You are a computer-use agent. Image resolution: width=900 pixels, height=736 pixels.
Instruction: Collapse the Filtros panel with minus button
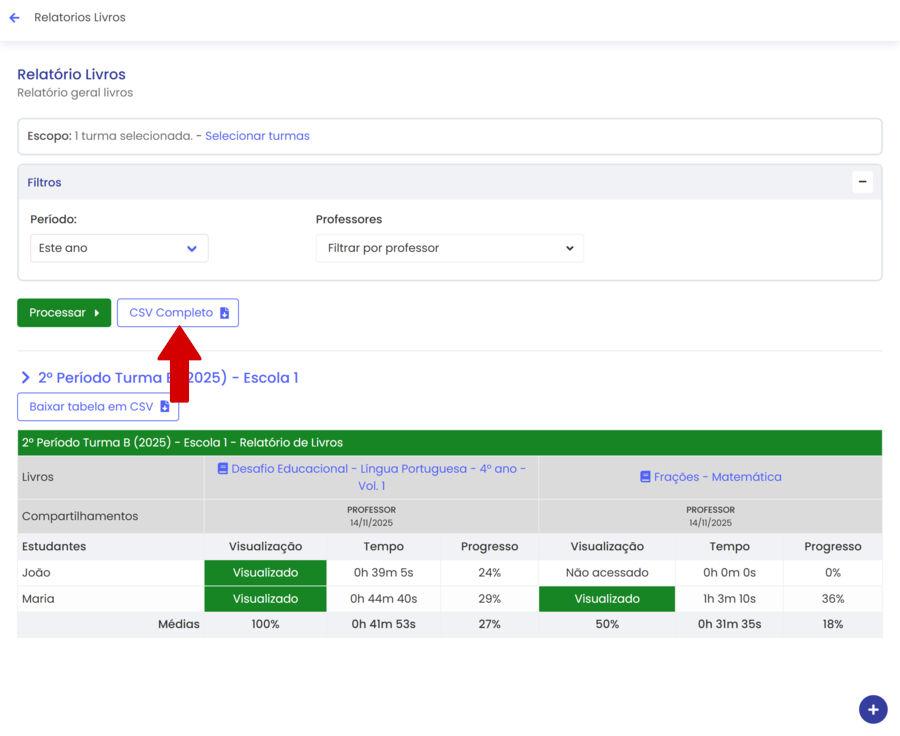tap(862, 182)
